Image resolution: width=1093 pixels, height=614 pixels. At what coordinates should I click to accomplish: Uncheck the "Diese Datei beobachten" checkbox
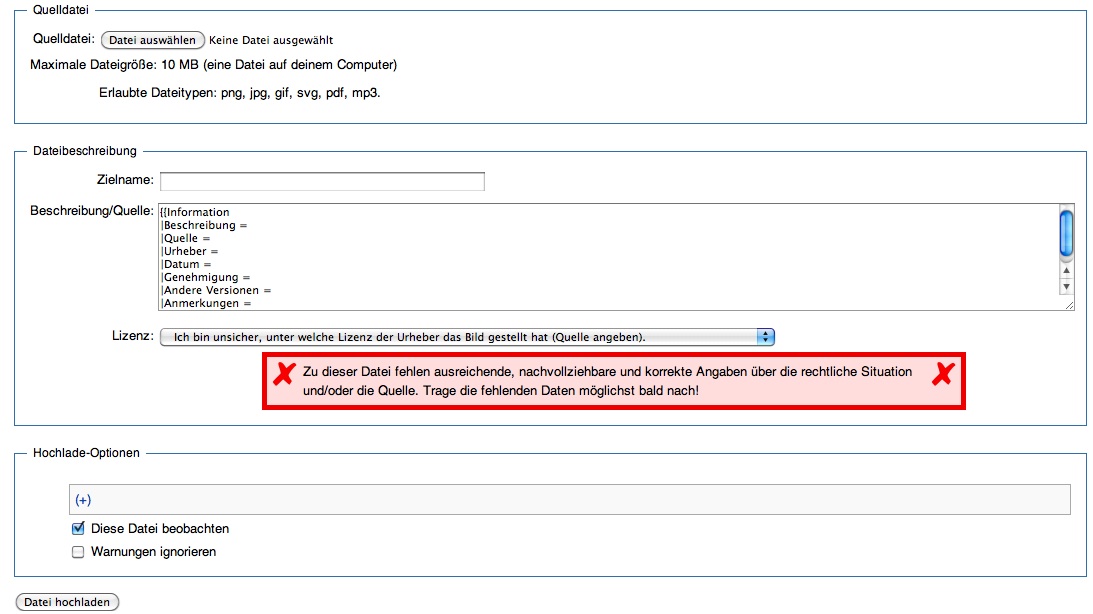point(78,529)
